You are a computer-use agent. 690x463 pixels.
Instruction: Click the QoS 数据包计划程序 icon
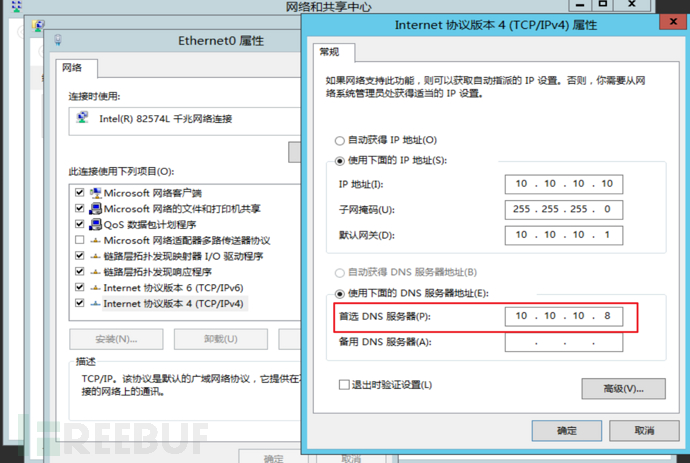coord(95,224)
